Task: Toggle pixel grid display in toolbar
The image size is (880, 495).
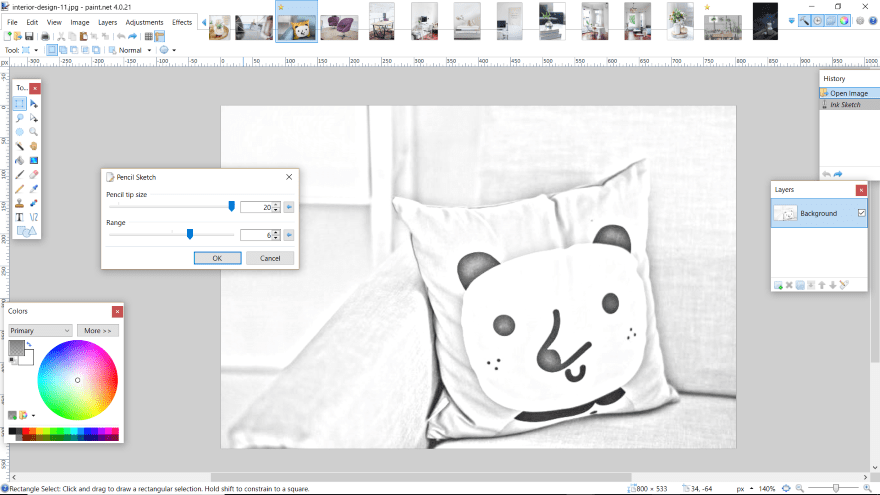Action: (149, 36)
